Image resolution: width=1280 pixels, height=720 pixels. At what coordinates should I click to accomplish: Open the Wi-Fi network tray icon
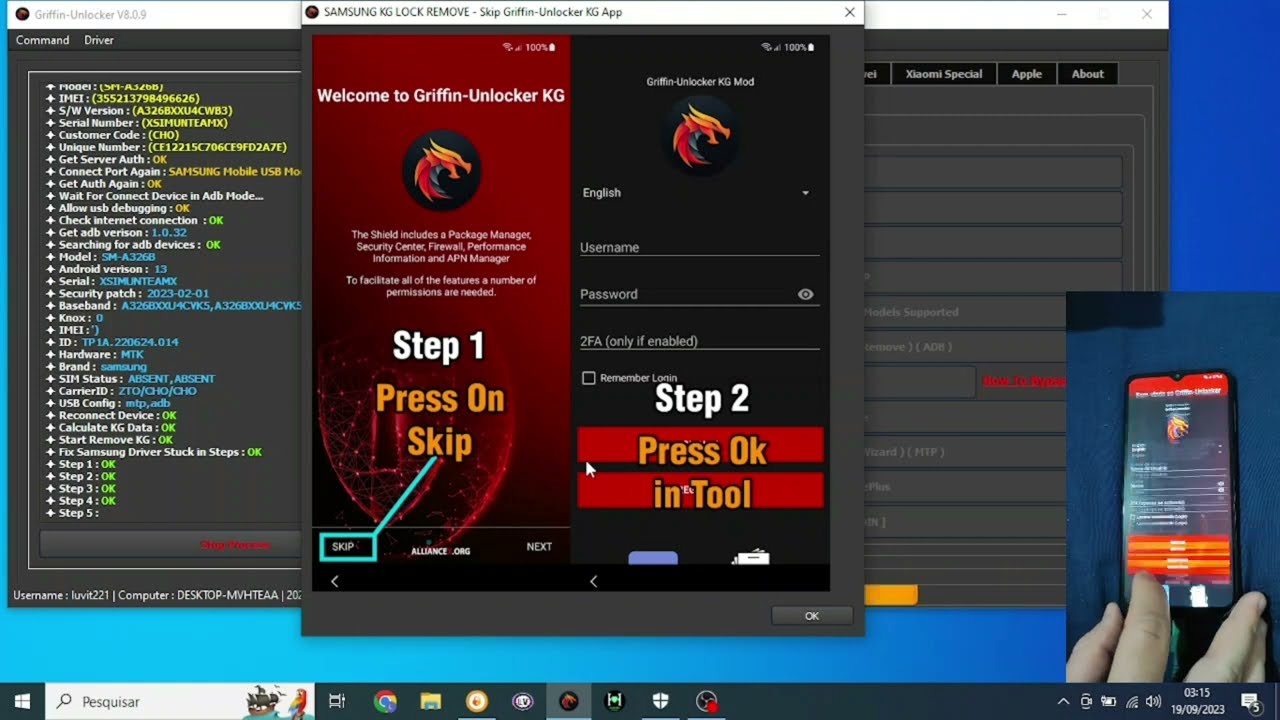click(x=1131, y=701)
